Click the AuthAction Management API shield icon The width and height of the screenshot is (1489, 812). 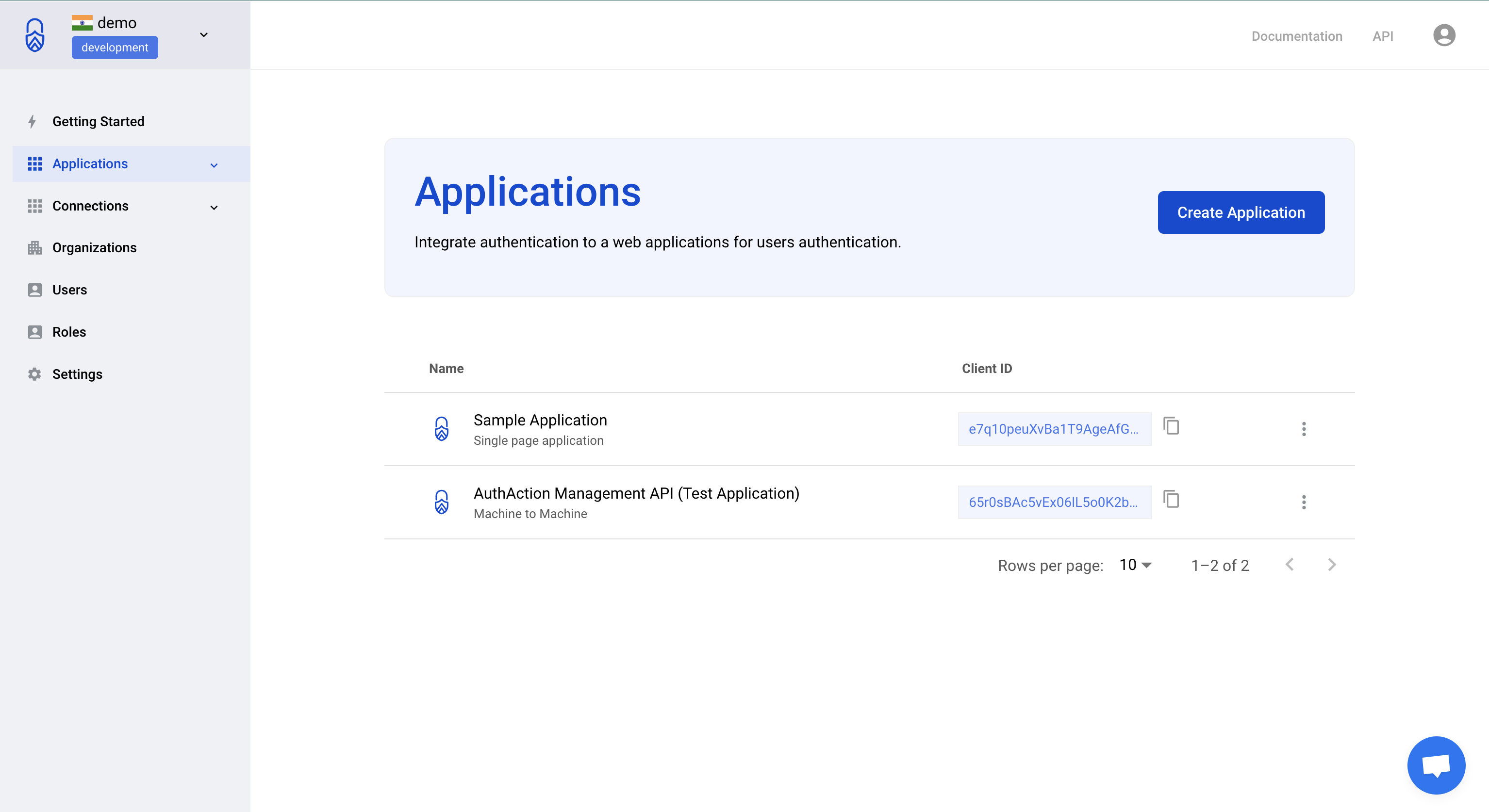442,502
